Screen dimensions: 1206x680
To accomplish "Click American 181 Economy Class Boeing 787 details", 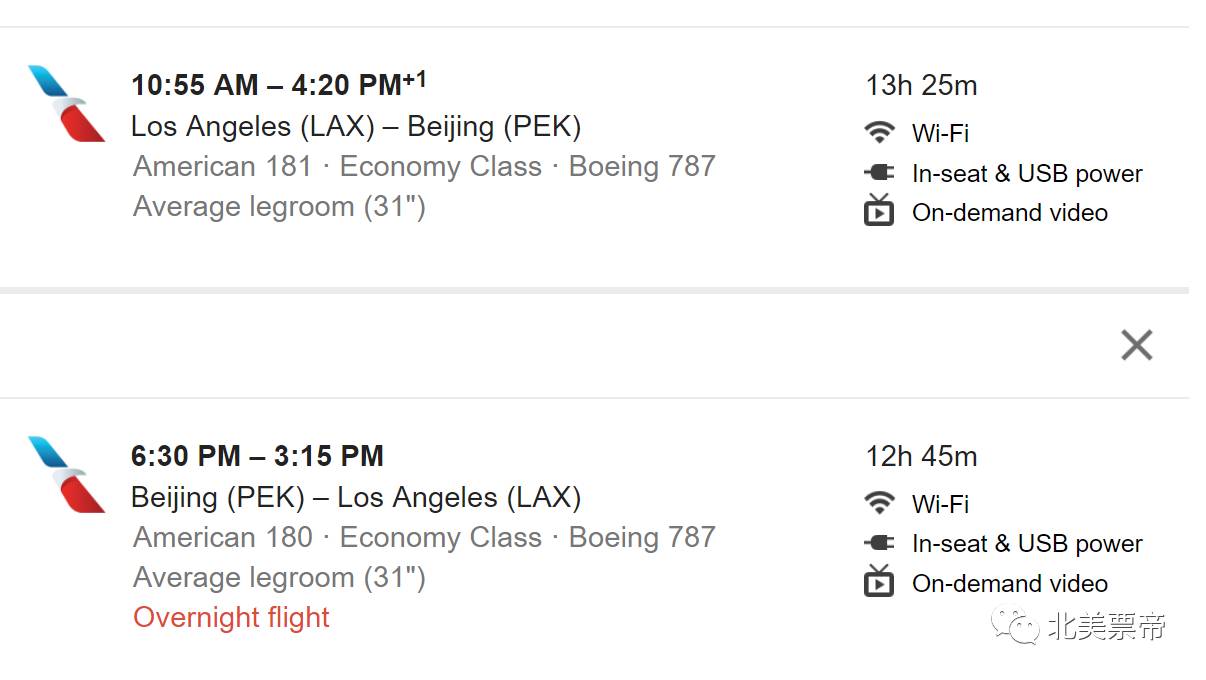I will [x=424, y=167].
